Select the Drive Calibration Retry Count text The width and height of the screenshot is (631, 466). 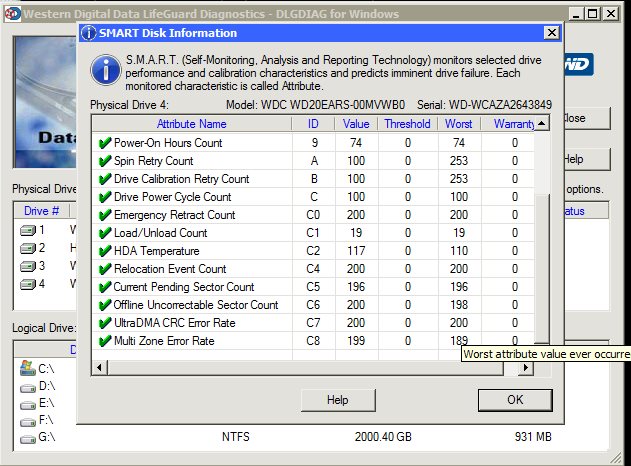click(x=181, y=179)
